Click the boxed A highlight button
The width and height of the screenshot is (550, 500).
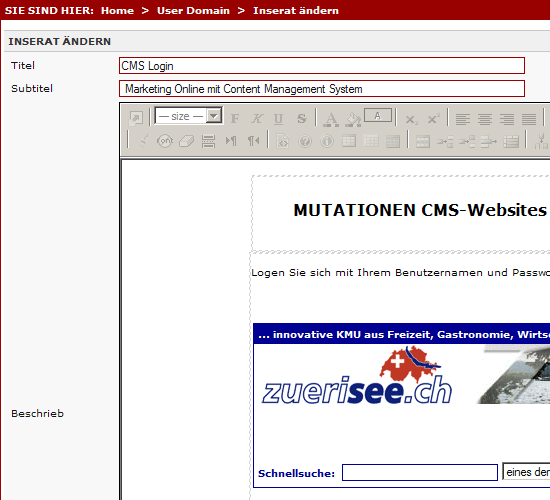tap(378, 116)
